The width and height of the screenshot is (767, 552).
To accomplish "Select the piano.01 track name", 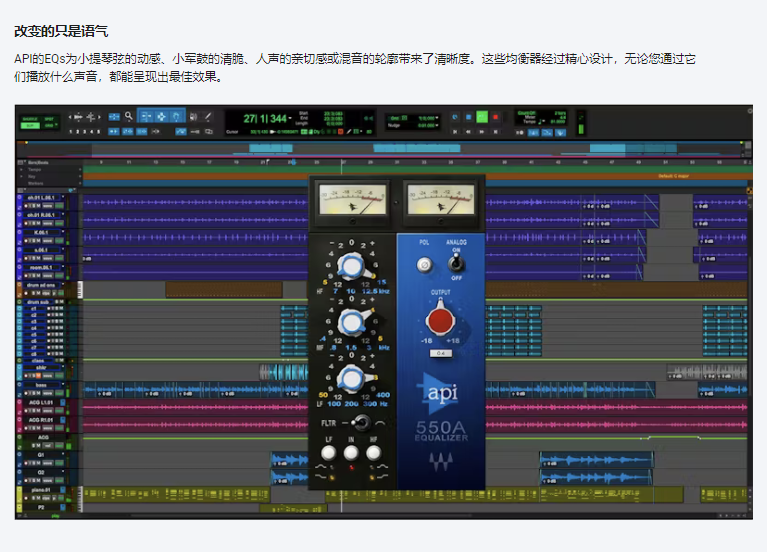I will (x=41, y=490).
